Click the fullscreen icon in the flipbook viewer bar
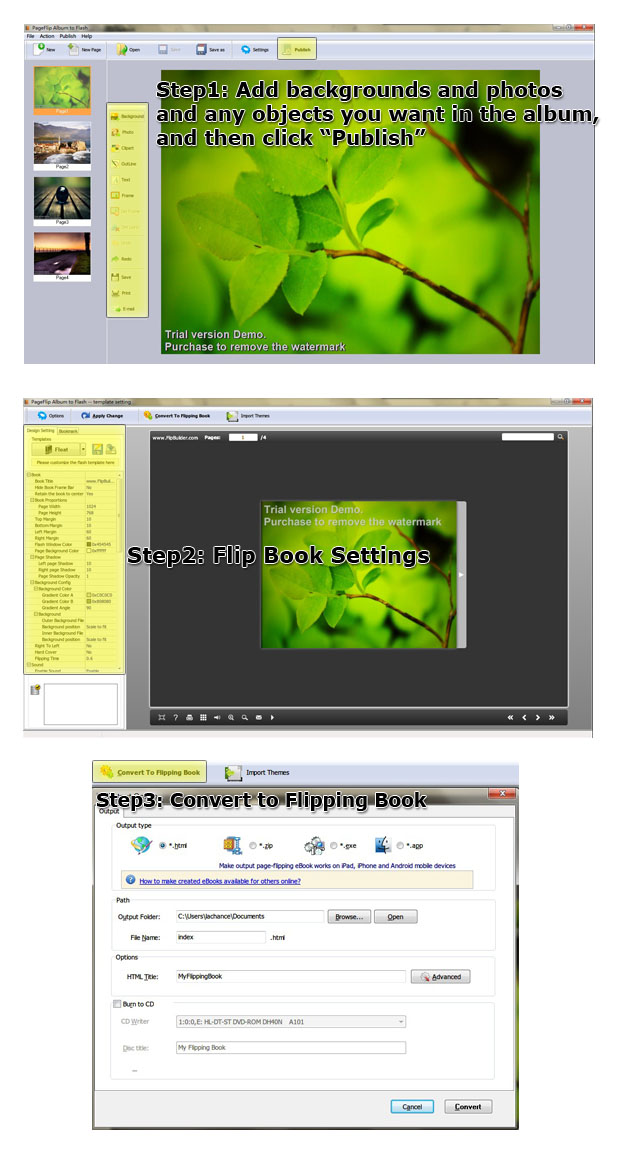Screen dimensions: 620x1170 [x=162, y=717]
